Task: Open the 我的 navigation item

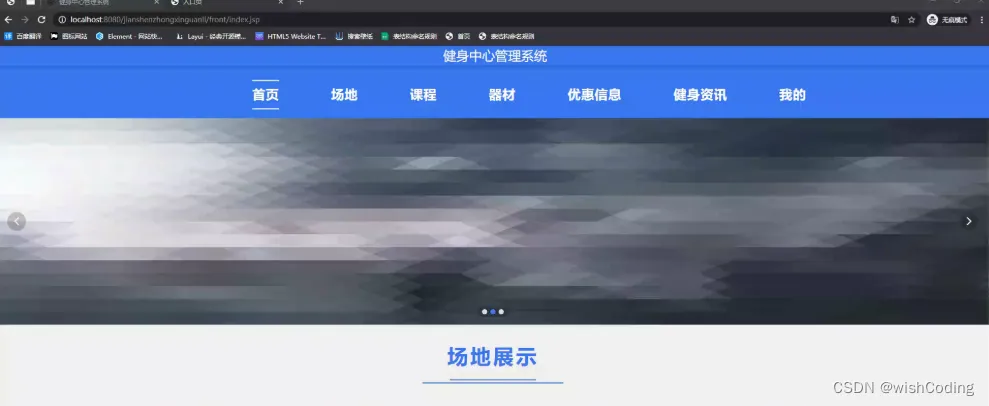Action: tap(792, 95)
